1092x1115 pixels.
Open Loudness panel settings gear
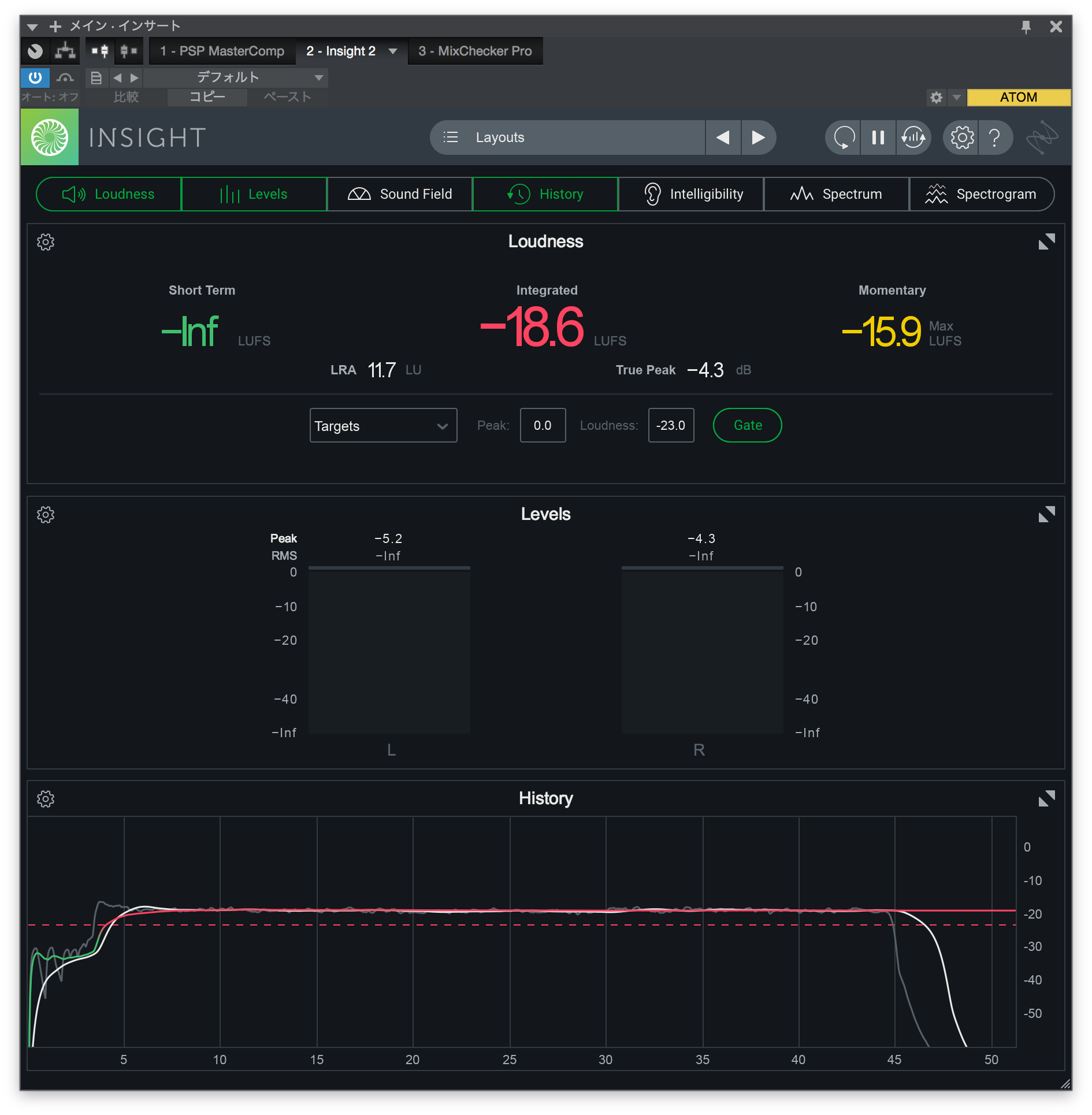[x=46, y=242]
